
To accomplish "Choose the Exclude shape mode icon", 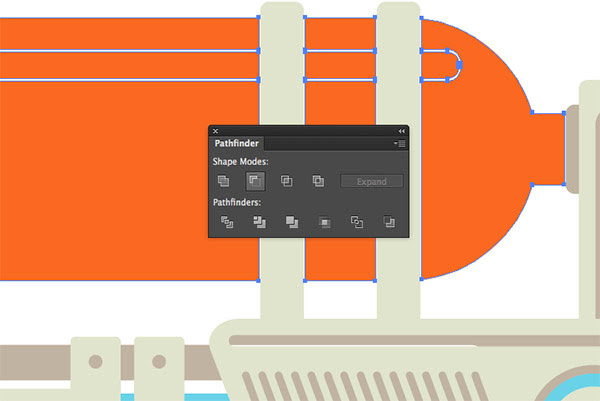I will tap(318, 181).
